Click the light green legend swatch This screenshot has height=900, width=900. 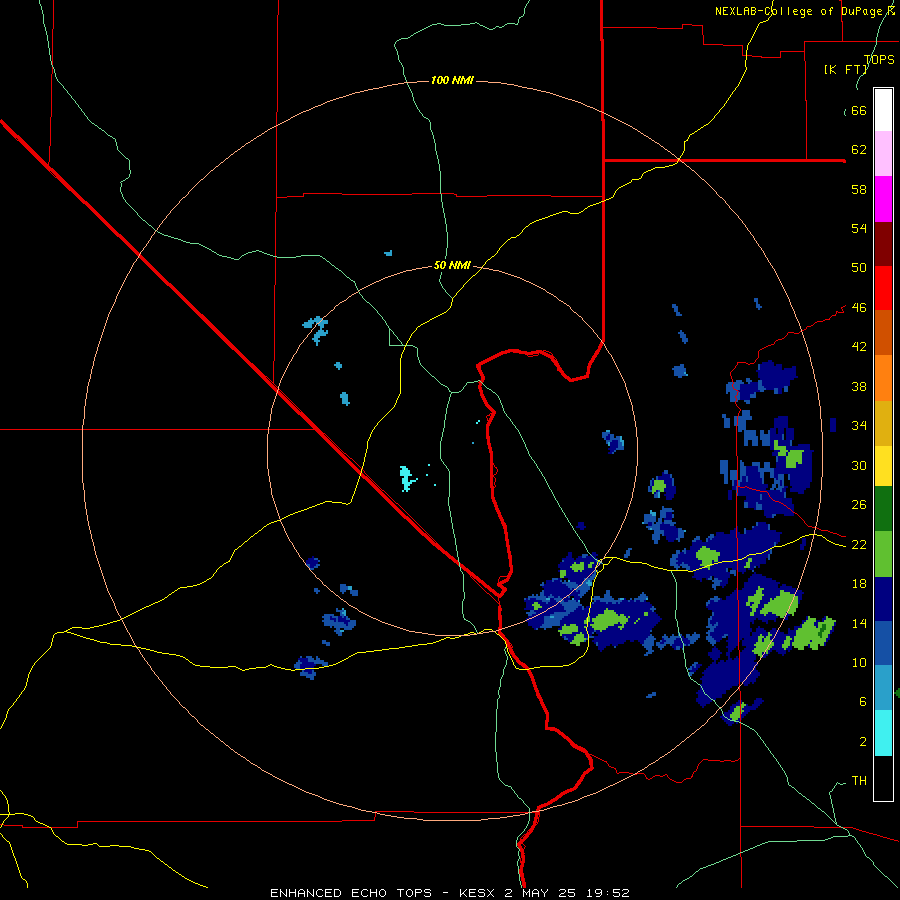point(883,554)
